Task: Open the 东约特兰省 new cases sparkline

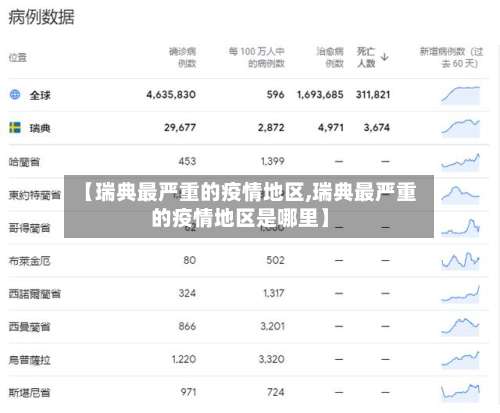Action: (x=461, y=195)
